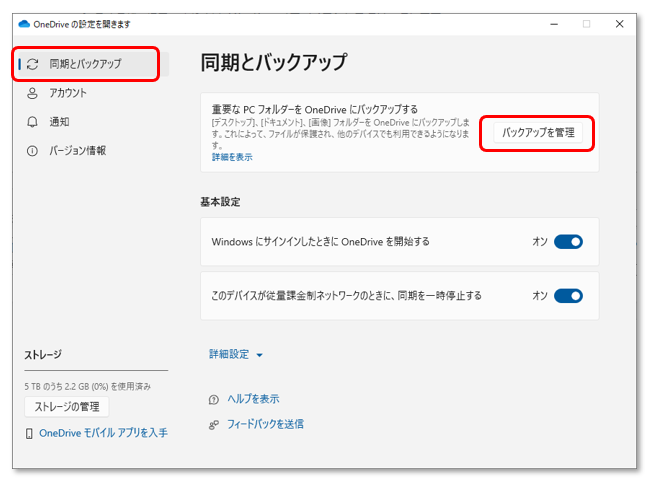The height and width of the screenshot is (484, 651).
Task: Click the account person icon
Action: pyautogui.click(x=32, y=93)
